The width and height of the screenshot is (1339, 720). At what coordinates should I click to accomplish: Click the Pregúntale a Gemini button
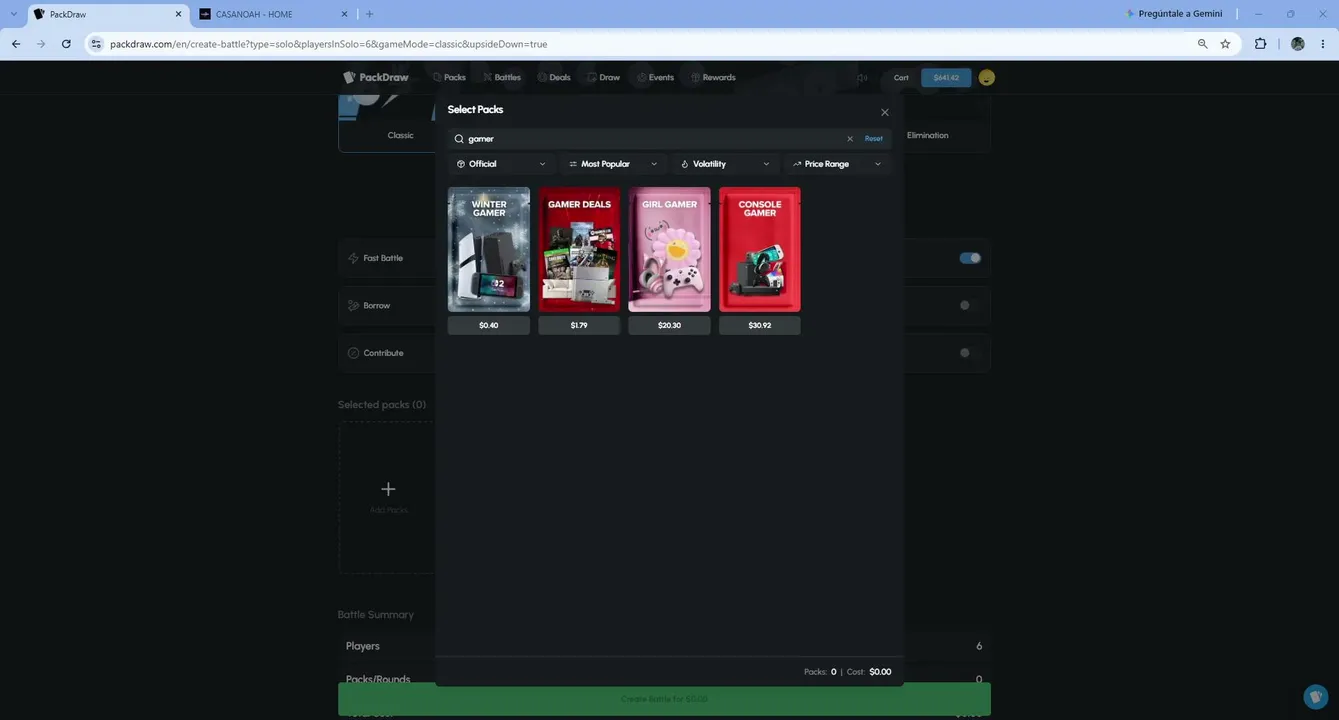pyautogui.click(x=1174, y=14)
